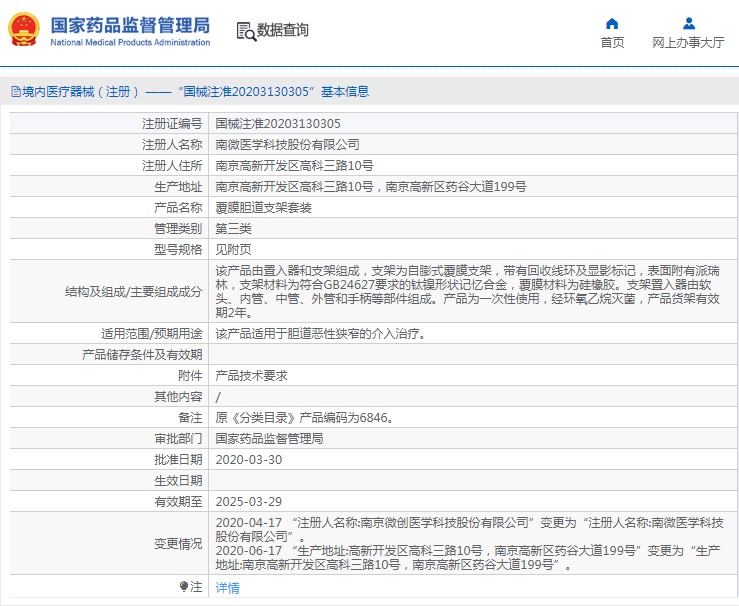
Task: Click 注册人住所 label
Action: pyautogui.click(x=172, y=166)
